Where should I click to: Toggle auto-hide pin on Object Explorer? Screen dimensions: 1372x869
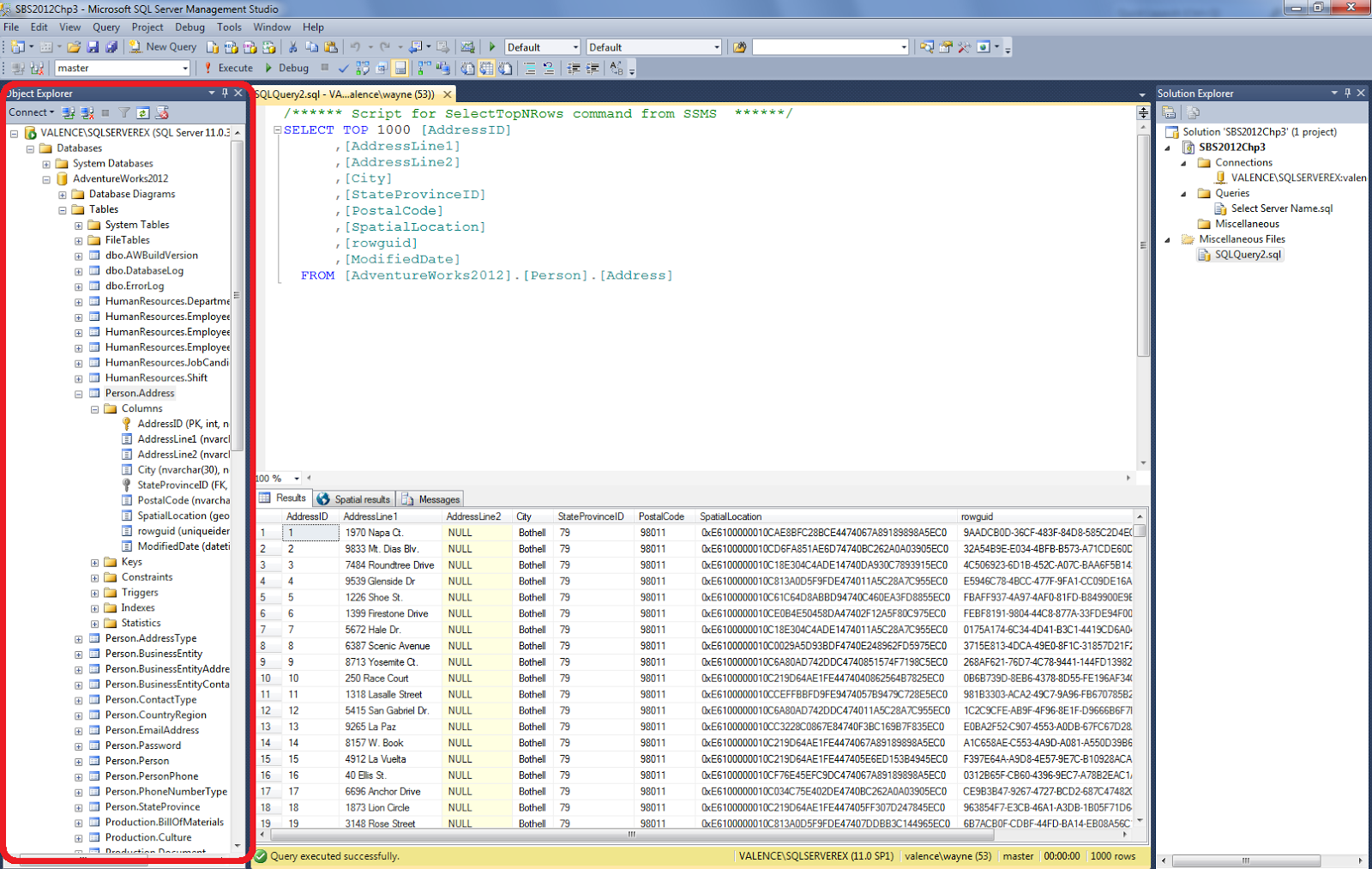coord(224,93)
